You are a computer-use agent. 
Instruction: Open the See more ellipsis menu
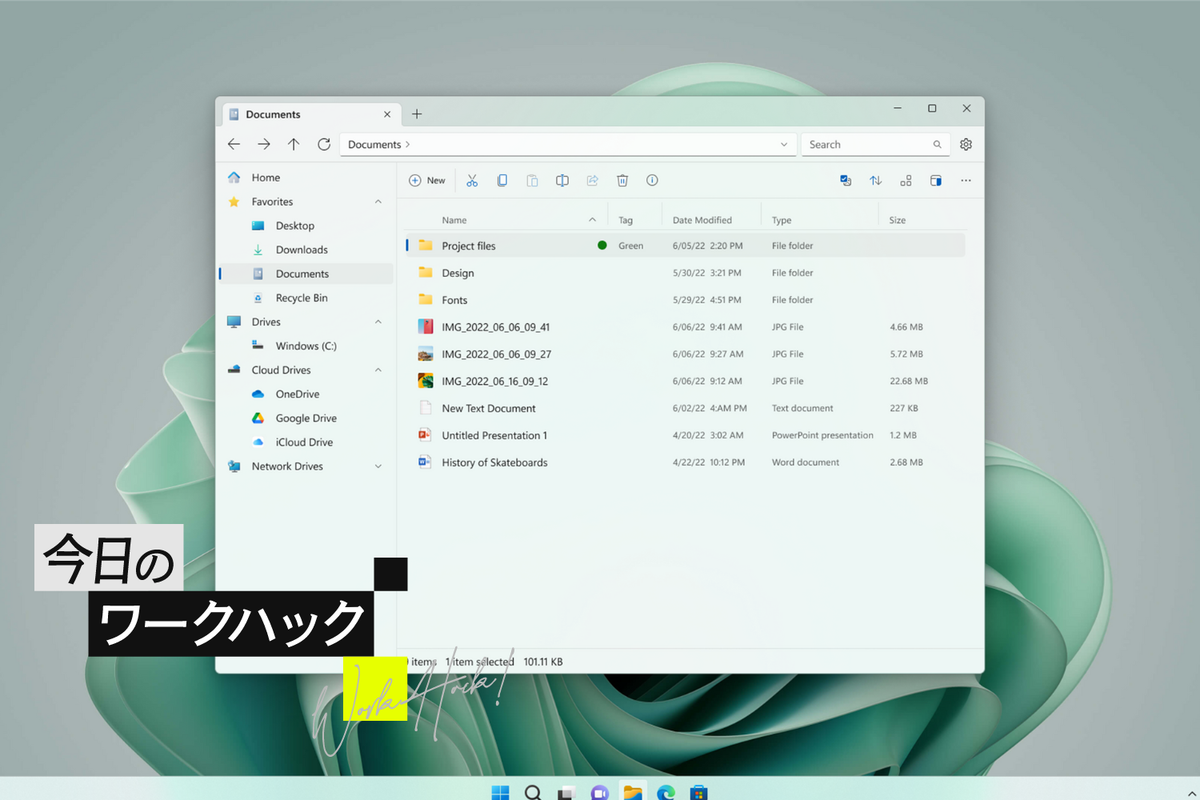tap(965, 180)
